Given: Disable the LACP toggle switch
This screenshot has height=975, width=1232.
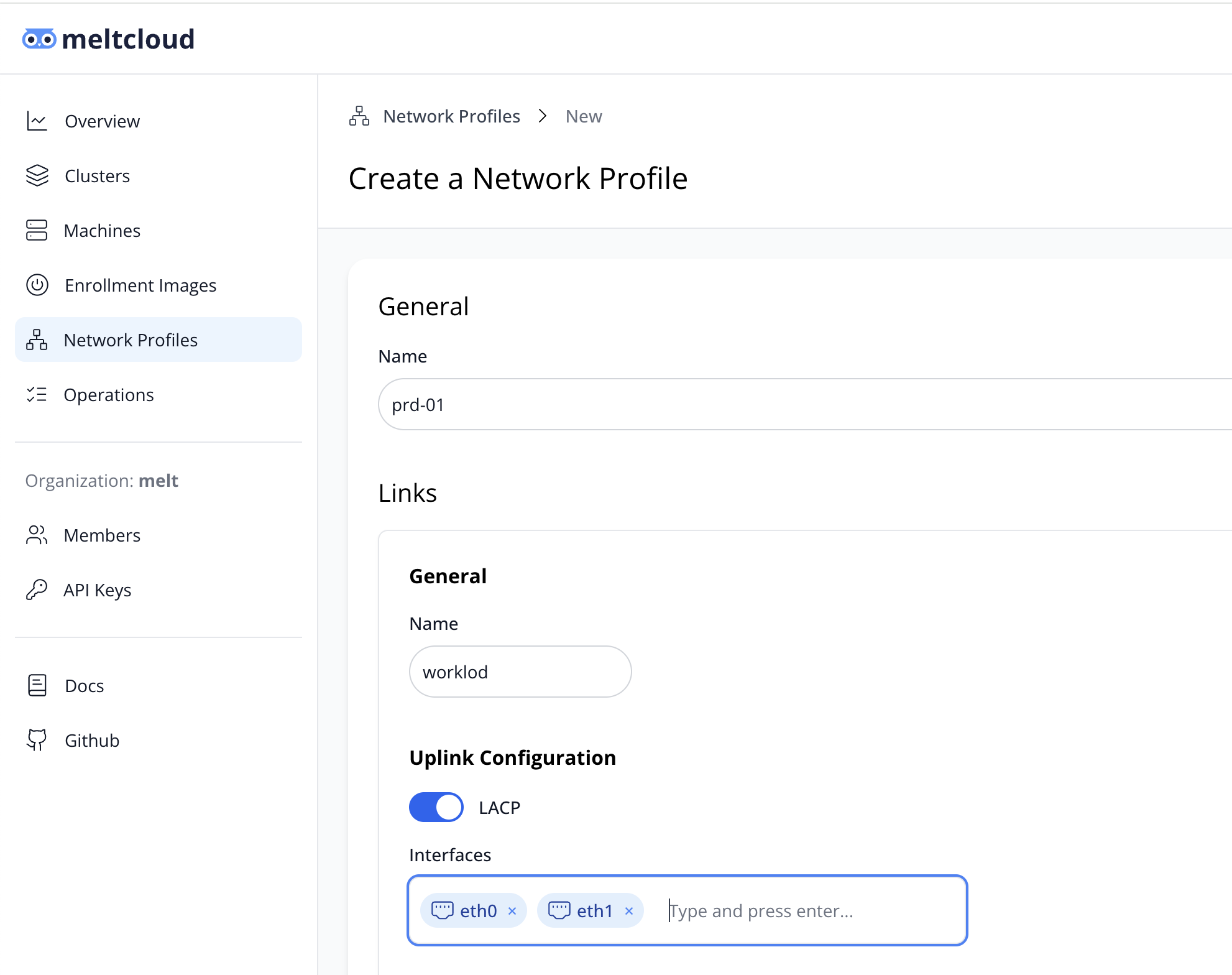Looking at the screenshot, I should coord(436,807).
